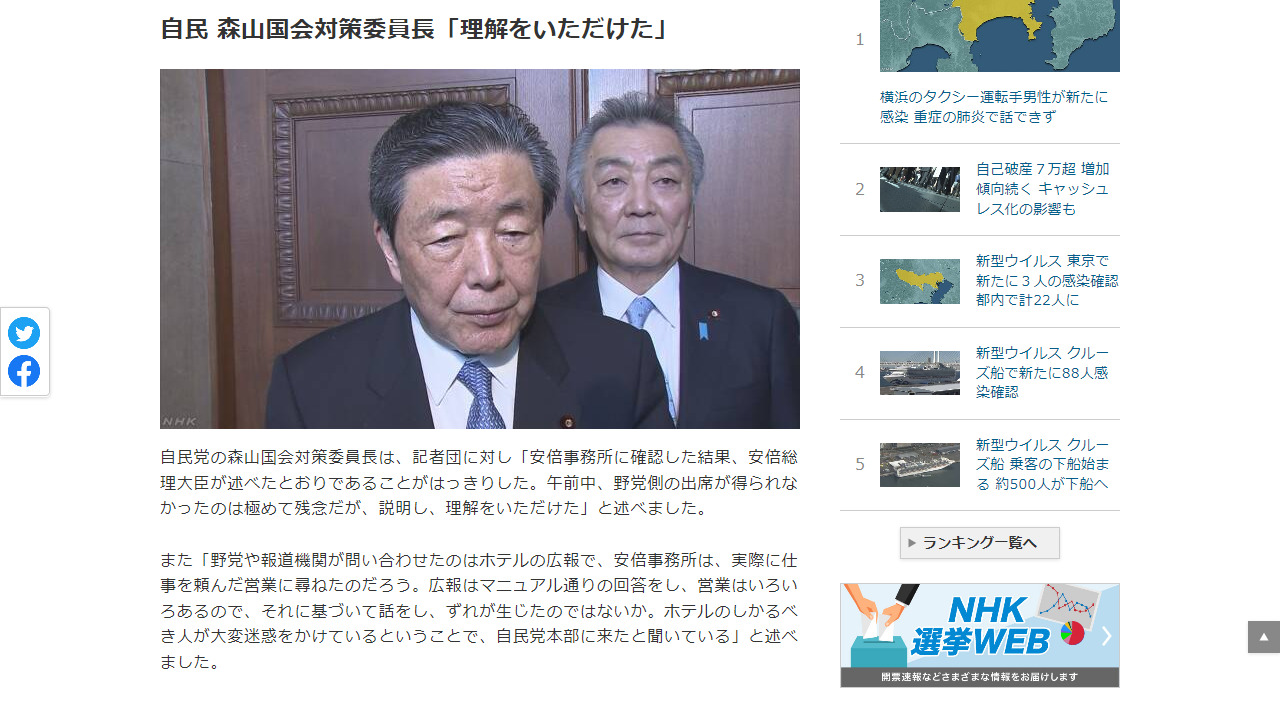This screenshot has height=704, width=1280.
Task: Click rank 5 cruise ship port thumbnail
Action: (x=920, y=465)
